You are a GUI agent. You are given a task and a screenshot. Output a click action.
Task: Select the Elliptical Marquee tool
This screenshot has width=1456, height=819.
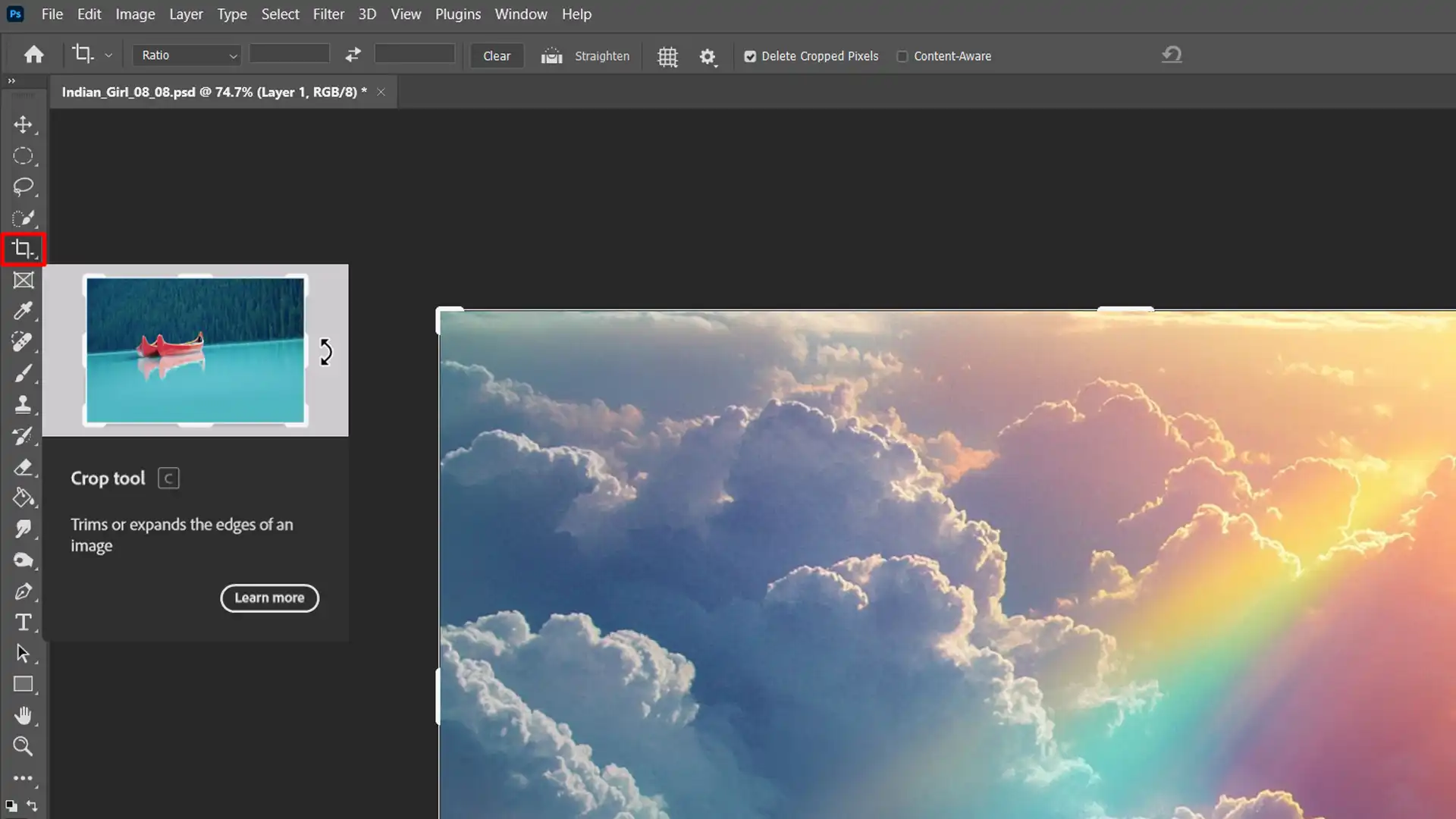(23, 155)
